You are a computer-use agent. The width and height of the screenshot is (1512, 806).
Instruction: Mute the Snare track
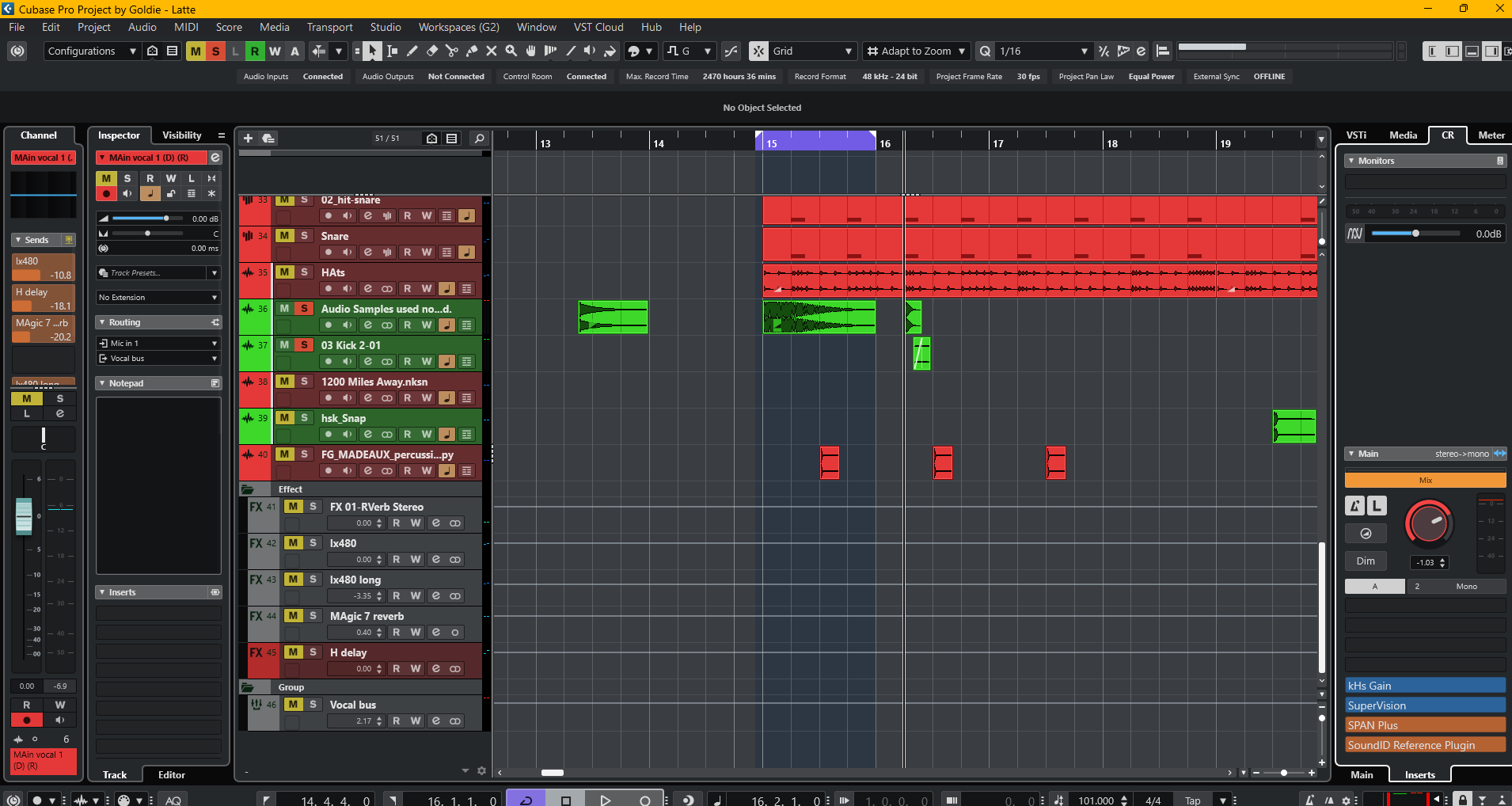pos(284,236)
